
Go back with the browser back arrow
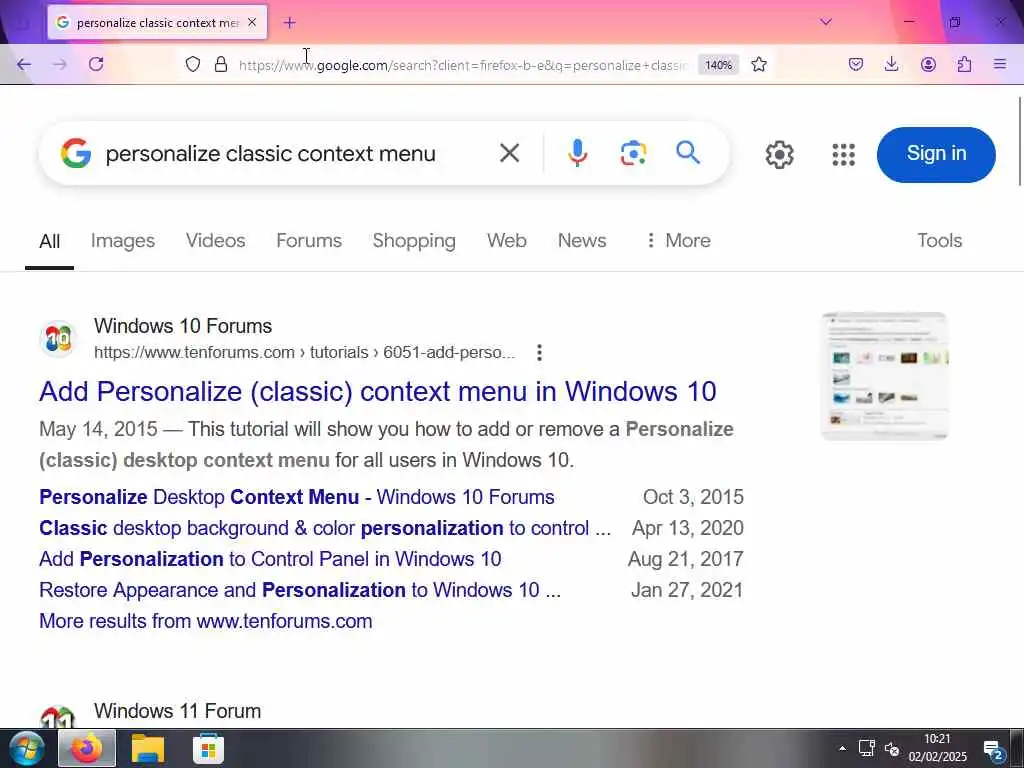tap(24, 64)
